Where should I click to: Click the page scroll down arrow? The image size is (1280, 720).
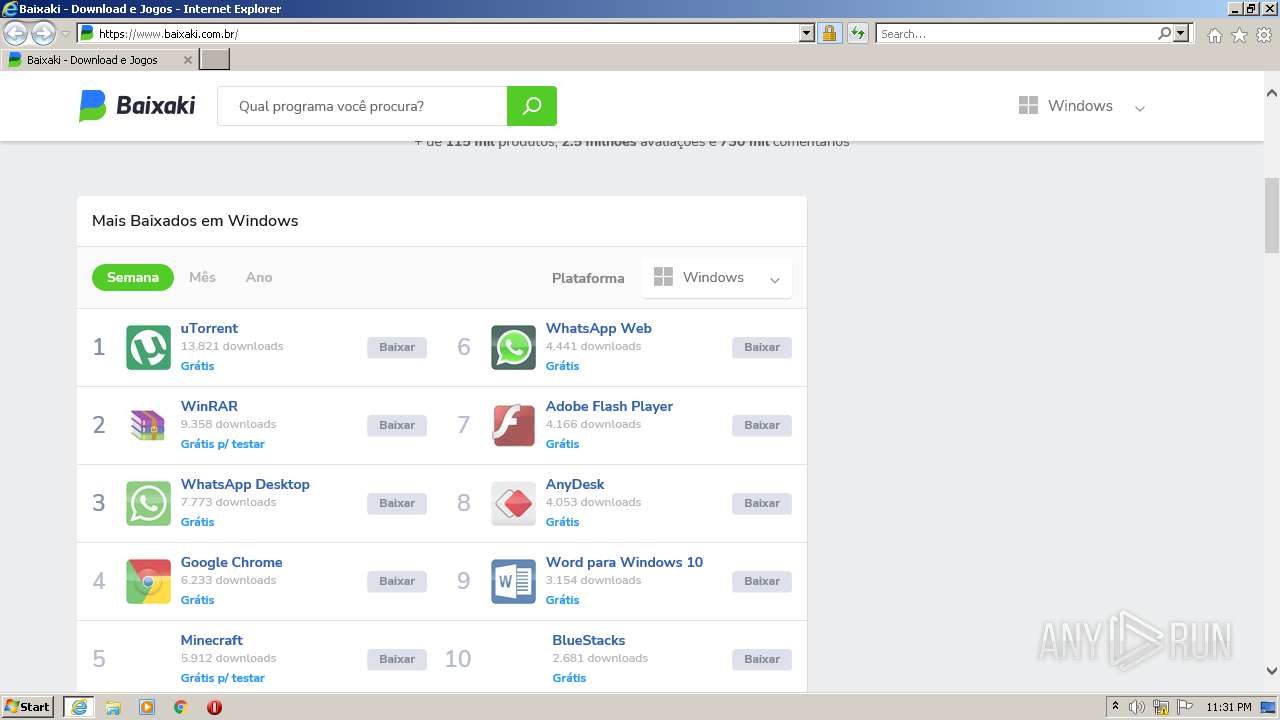tap(1272, 671)
